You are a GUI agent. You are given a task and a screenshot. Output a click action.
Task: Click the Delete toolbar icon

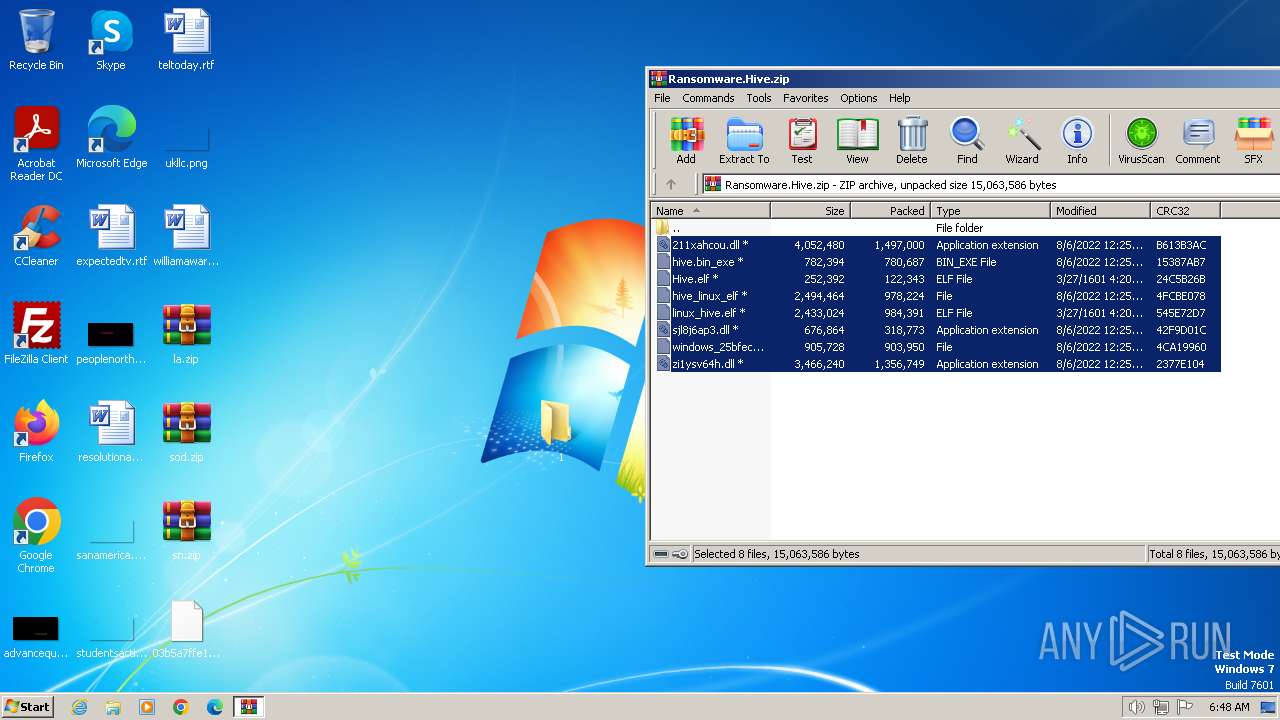(911, 140)
